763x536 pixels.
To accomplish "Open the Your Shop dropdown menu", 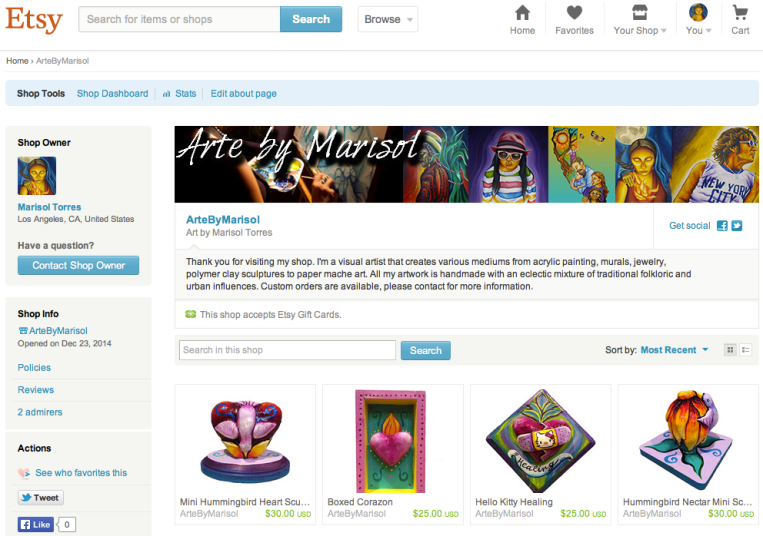I will pos(639,20).
